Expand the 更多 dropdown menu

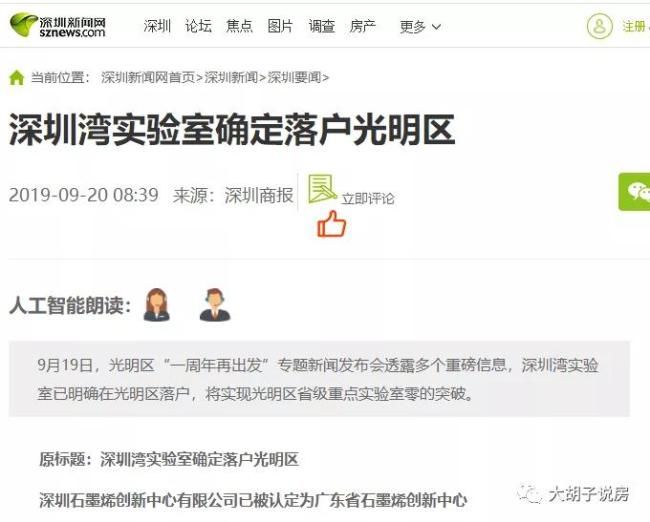point(420,27)
